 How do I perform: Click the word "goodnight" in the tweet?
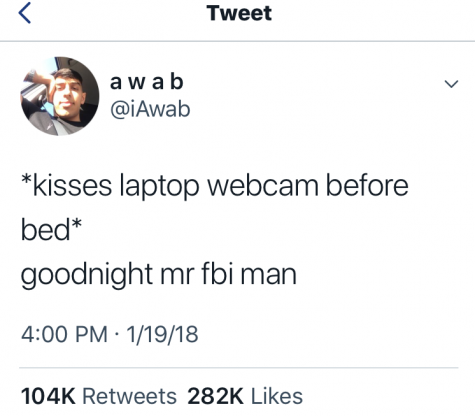pyautogui.click(x=87, y=275)
